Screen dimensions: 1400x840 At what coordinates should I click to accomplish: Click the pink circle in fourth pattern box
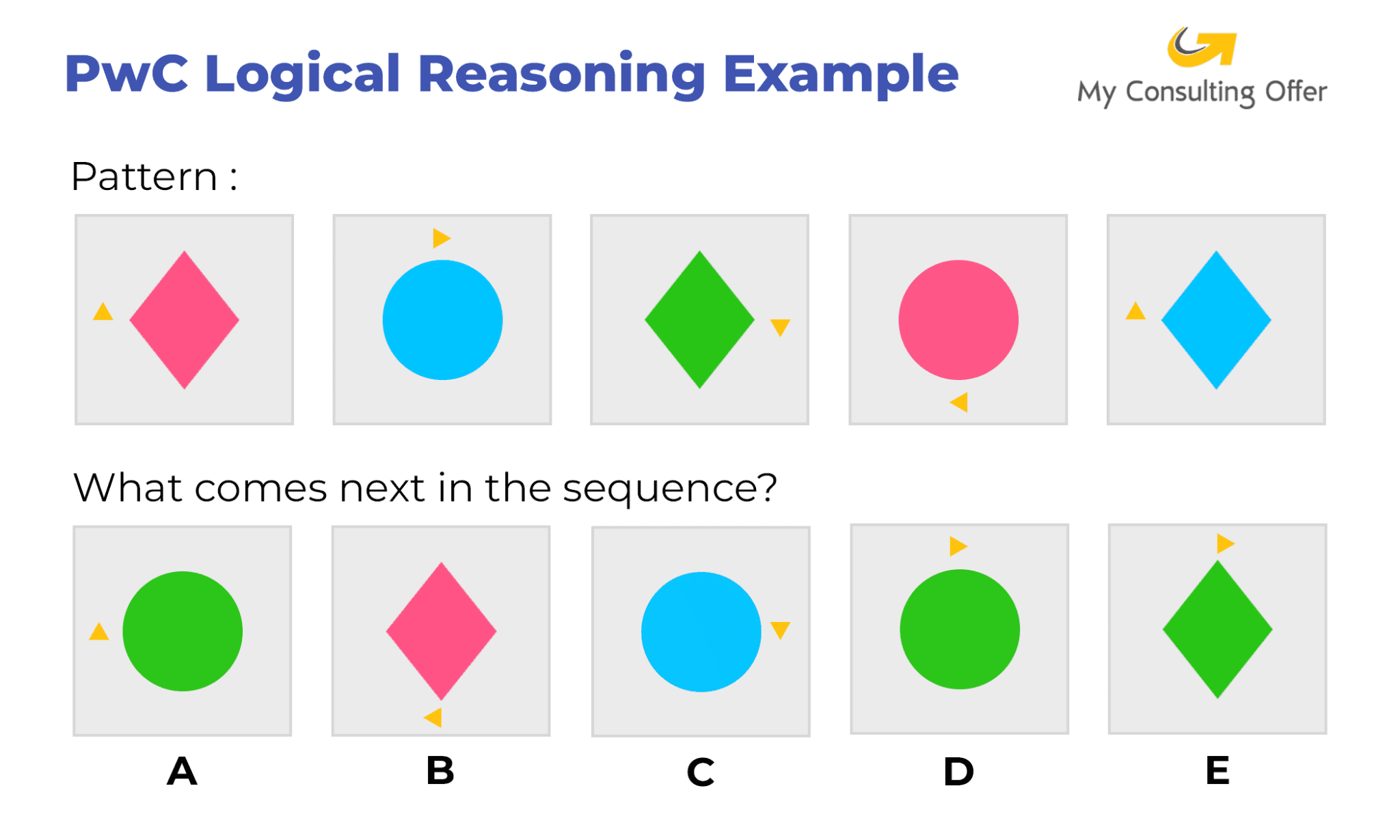pos(958,319)
